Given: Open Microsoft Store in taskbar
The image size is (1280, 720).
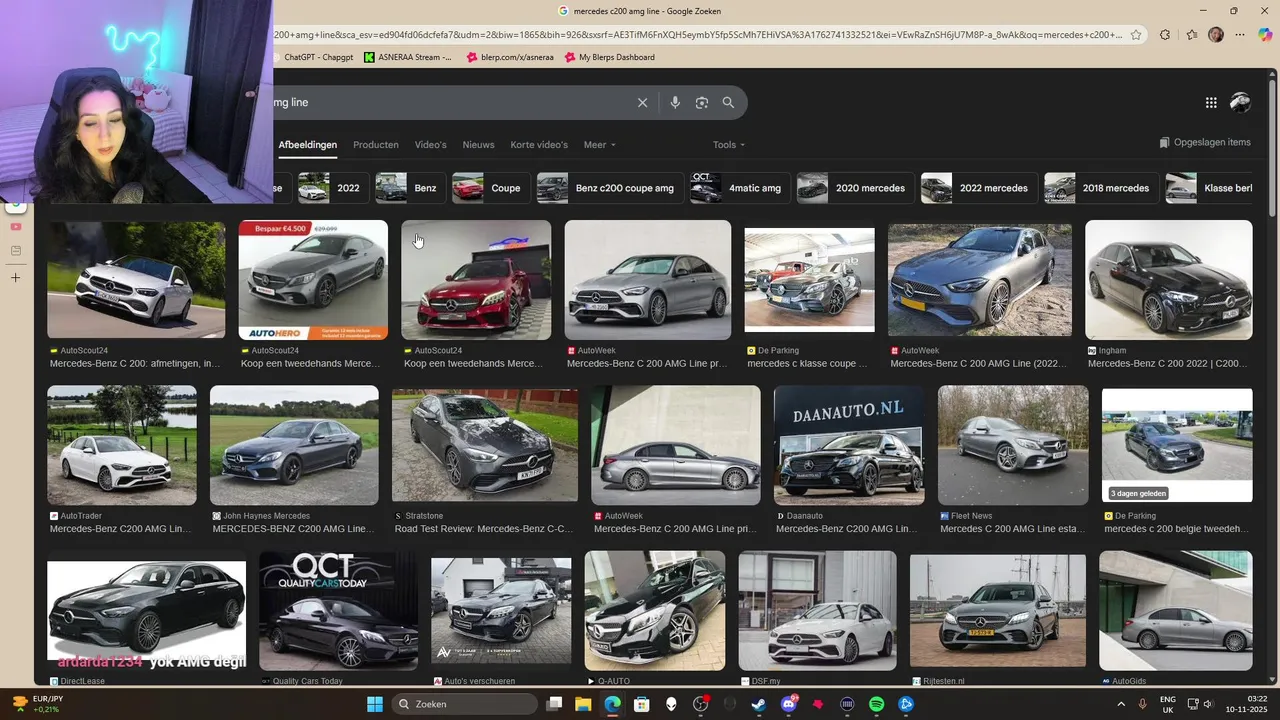Looking at the screenshot, I should (642, 704).
